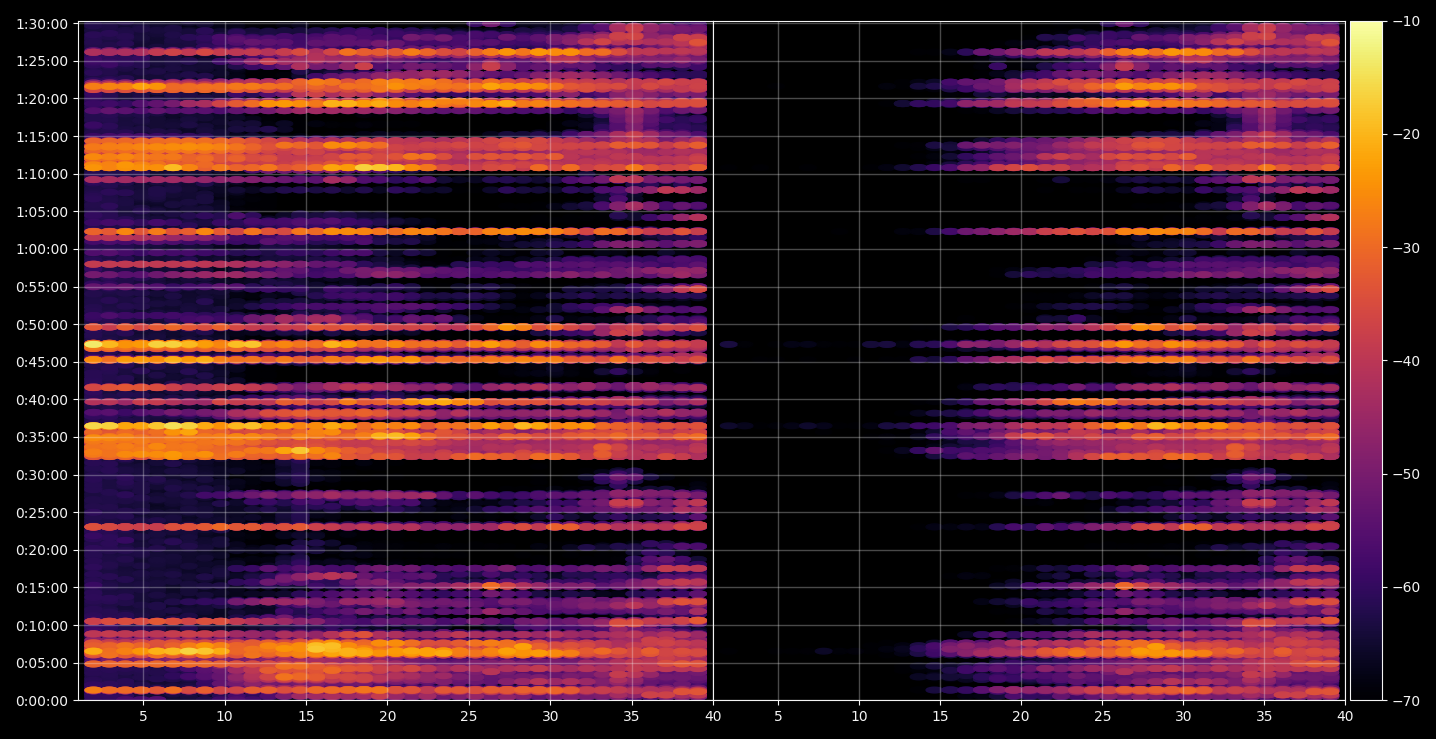Viewport: 1436px width, 739px height.
Task: Select the 1:25:00 y-axis tick label
Action: (x=42, y=61)
